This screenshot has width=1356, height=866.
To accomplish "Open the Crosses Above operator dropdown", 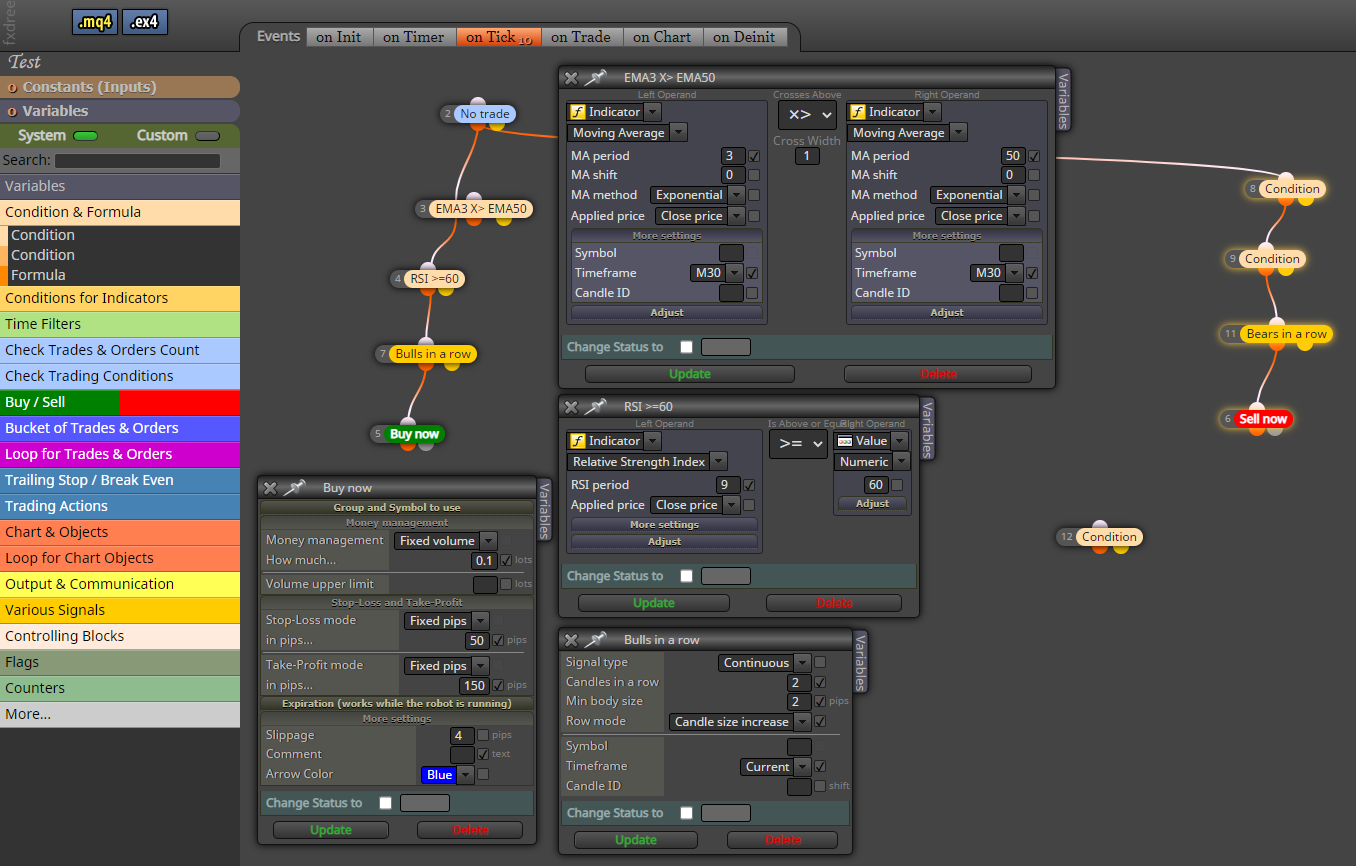I will pyautogui.click(x=807, y=115).
